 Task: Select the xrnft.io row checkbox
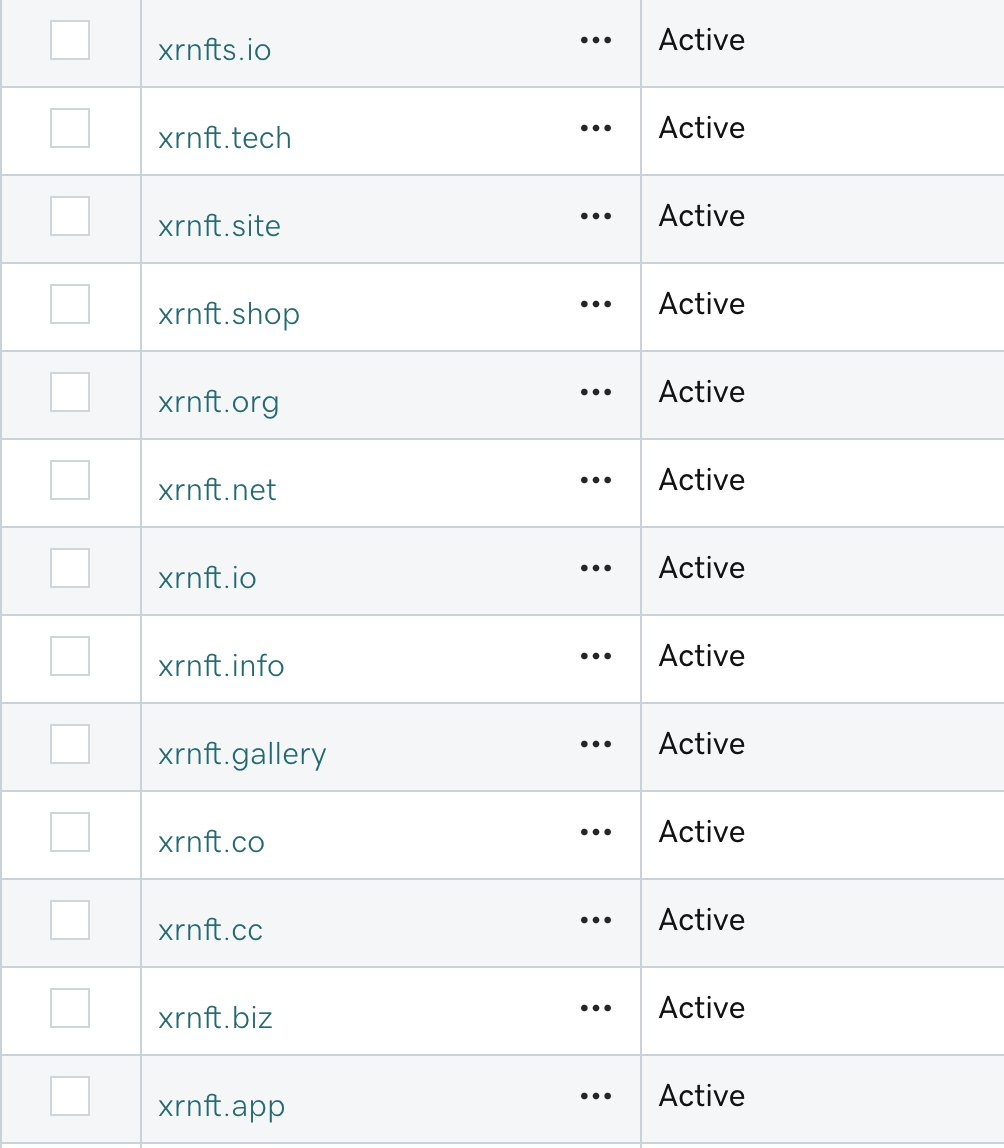[x=70, y=568]
